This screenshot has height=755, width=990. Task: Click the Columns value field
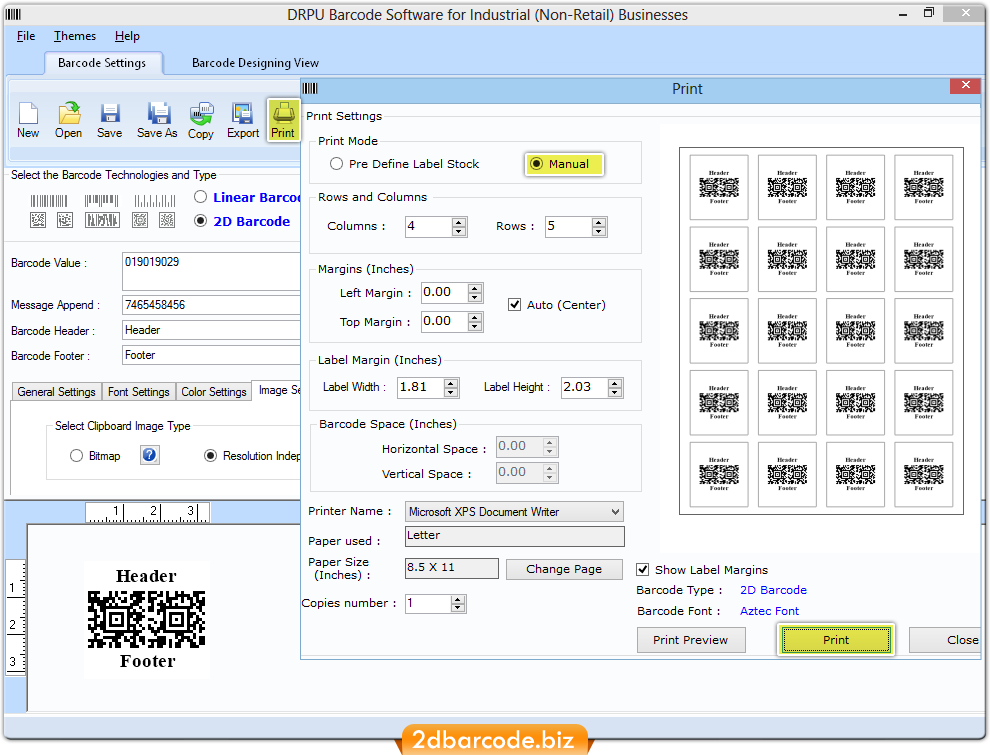429,227
